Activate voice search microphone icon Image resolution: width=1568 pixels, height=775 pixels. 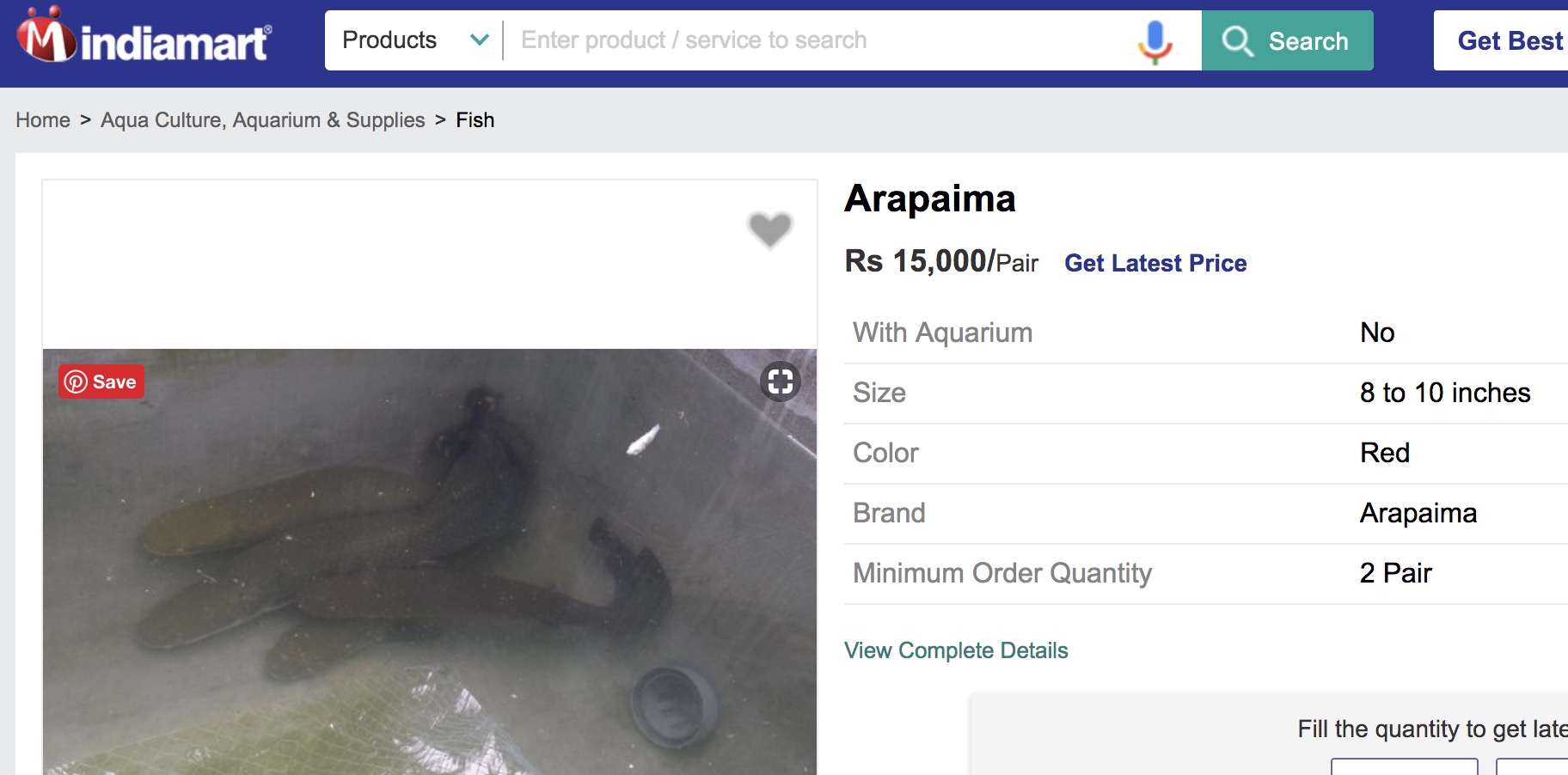coord(1155,41)
